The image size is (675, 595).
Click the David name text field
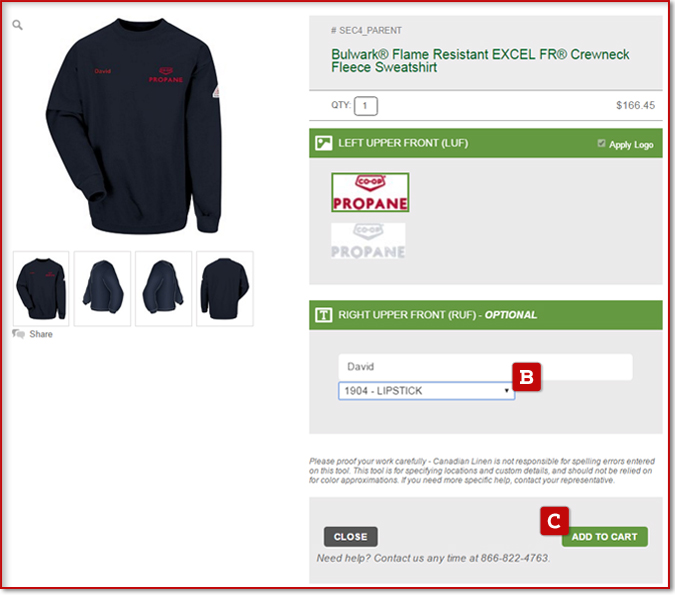pos(485,367)
